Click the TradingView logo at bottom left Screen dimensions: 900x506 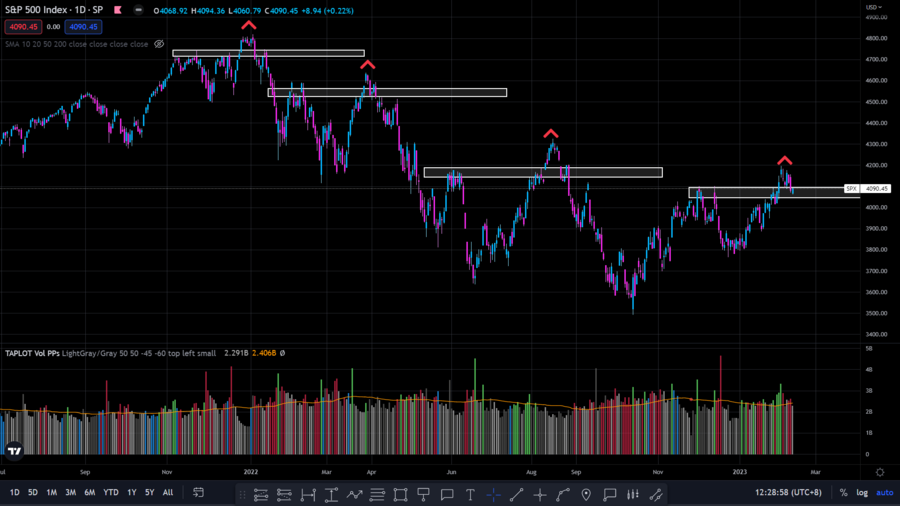pyautogui.click(x=14, y=451)
